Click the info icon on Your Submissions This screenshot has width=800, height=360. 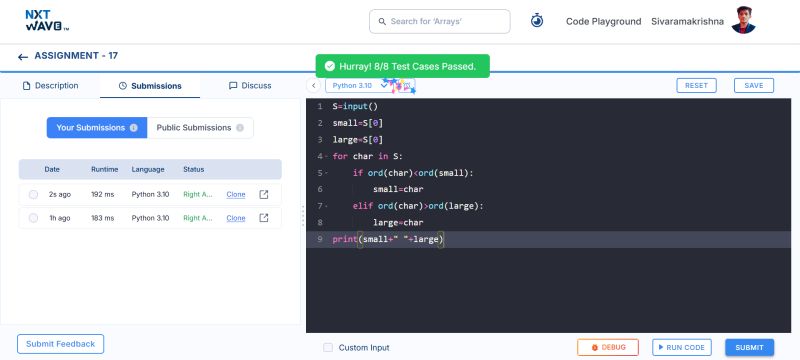click(x=134, y=127)
